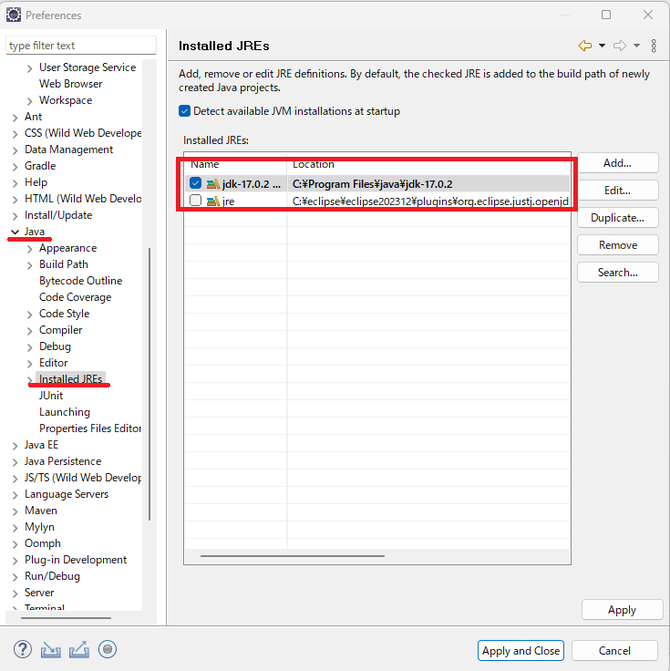Click the tree vertical scrollbar
Screen dimensions: 670x671
pyautogui.click(x=149, y=383)
